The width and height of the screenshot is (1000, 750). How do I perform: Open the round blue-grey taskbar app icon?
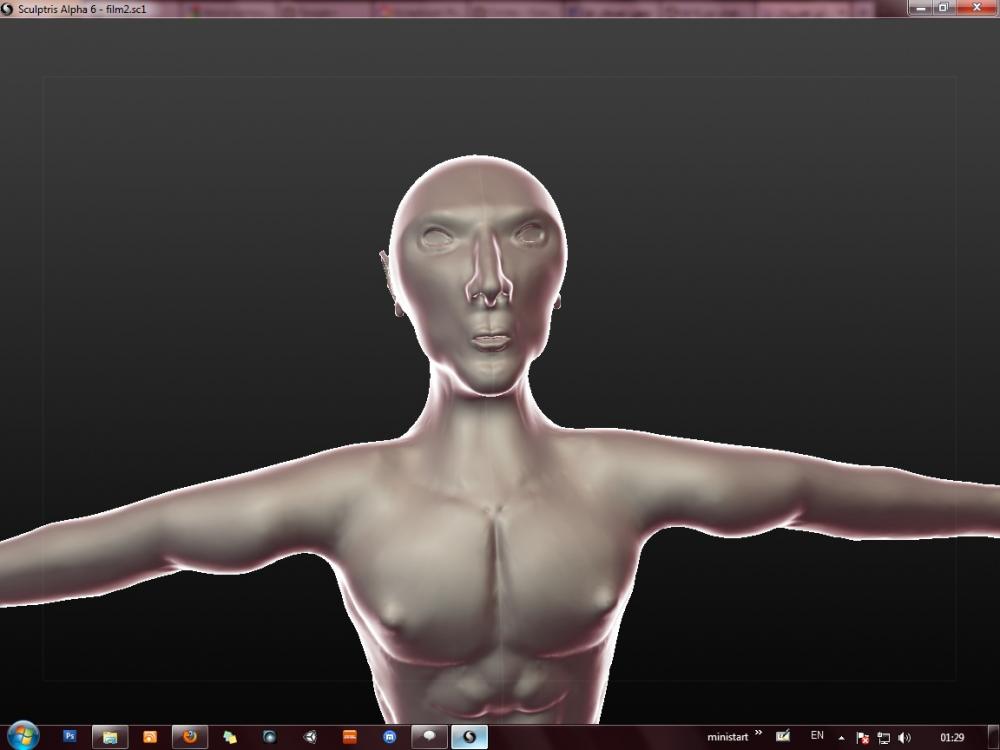(270, 737)
